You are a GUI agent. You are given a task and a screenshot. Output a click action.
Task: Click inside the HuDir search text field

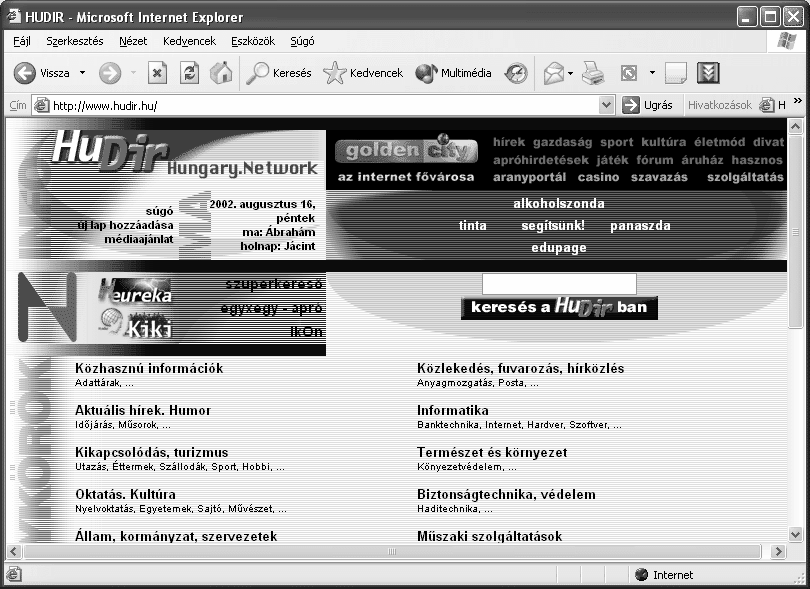[559, 284]
